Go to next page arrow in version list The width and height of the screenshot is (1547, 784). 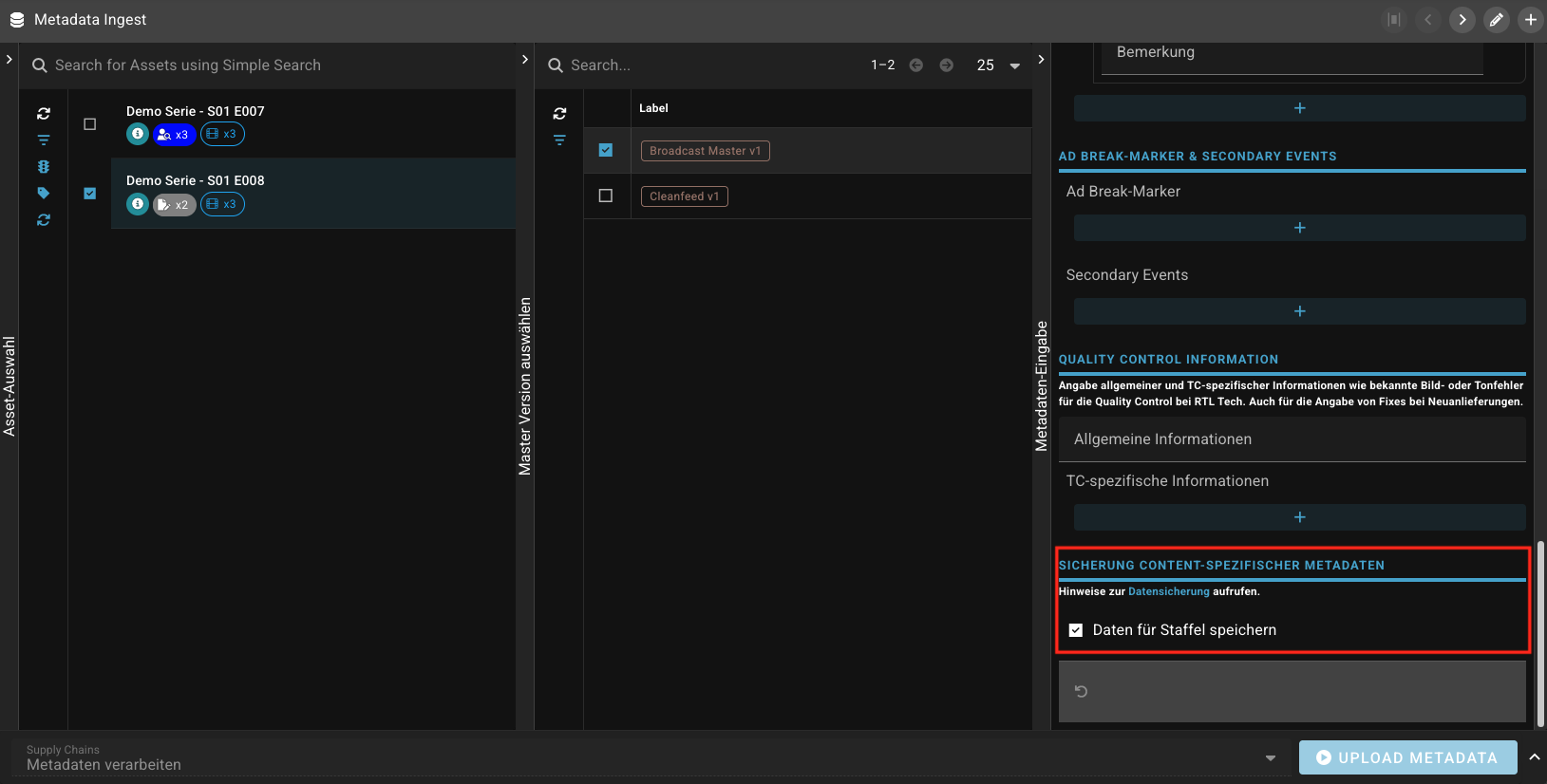pyautogui.click(x=946, y=65)
